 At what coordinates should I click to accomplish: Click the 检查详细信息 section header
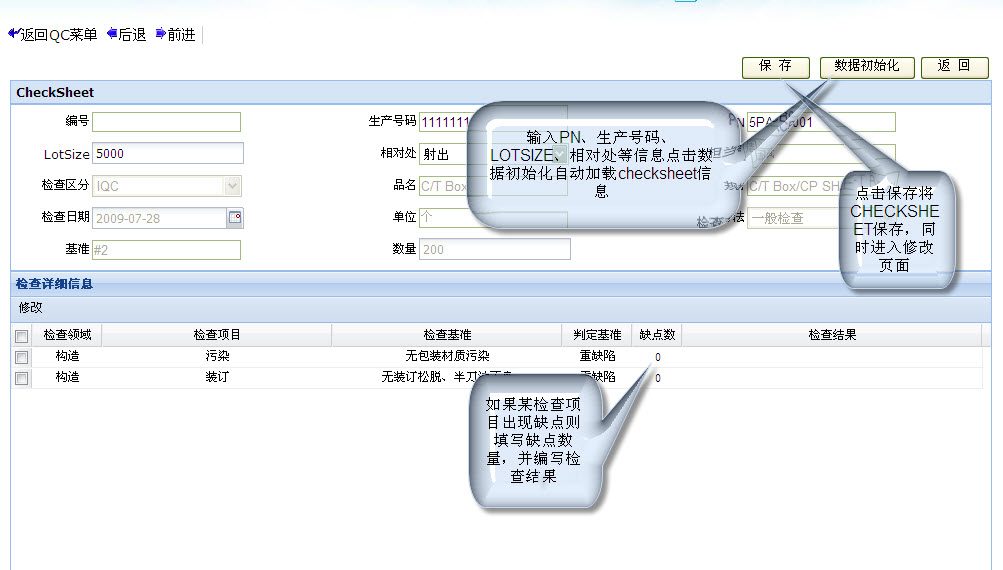54,283
